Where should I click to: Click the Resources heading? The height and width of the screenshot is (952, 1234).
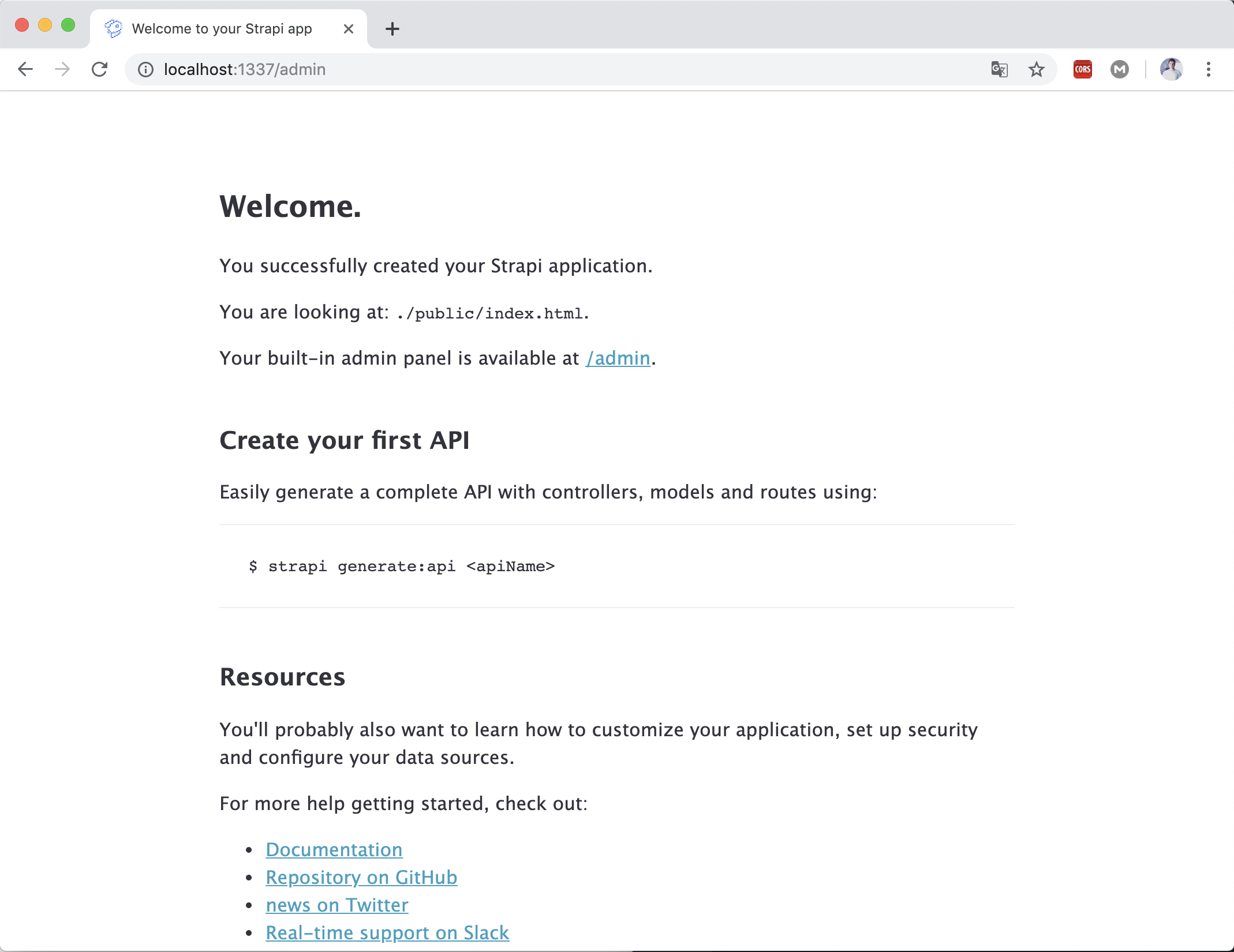[283, 677]
